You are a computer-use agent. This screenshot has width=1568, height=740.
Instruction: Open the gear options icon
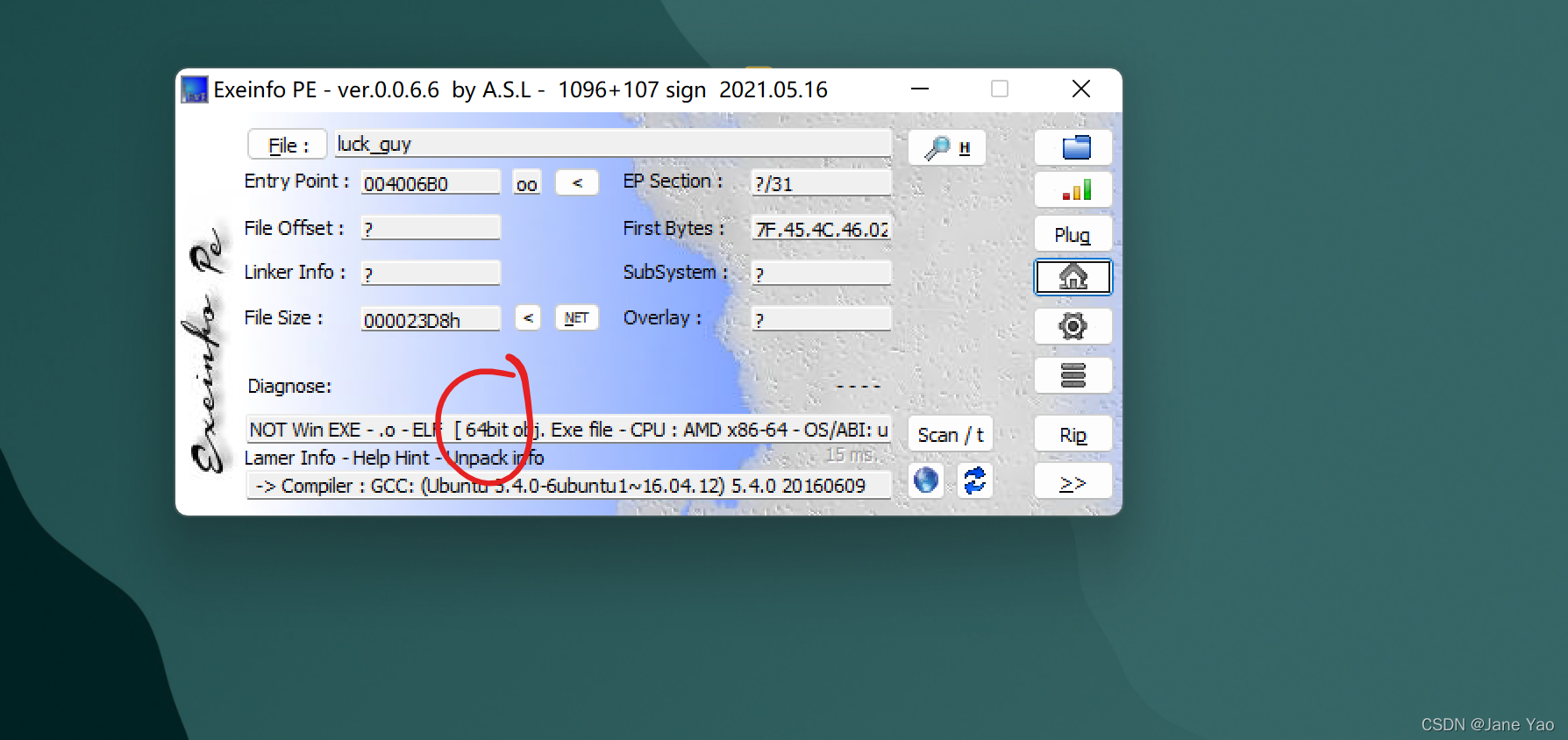(x=1073, y=326)
